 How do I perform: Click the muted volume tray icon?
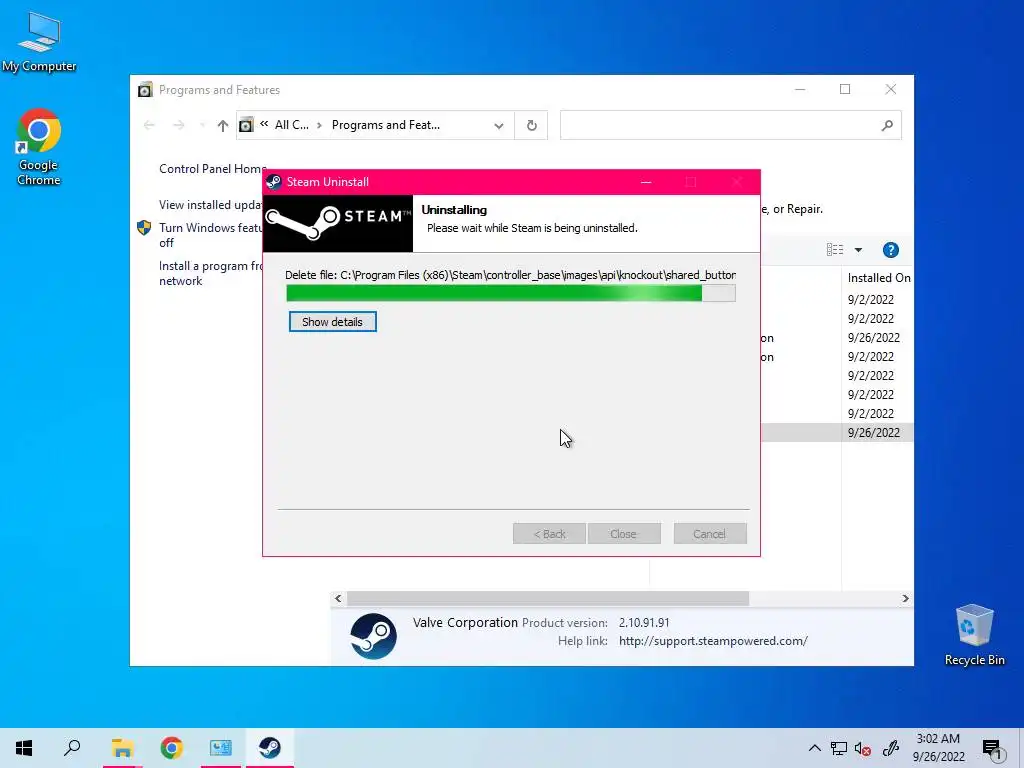pos(863,748)
